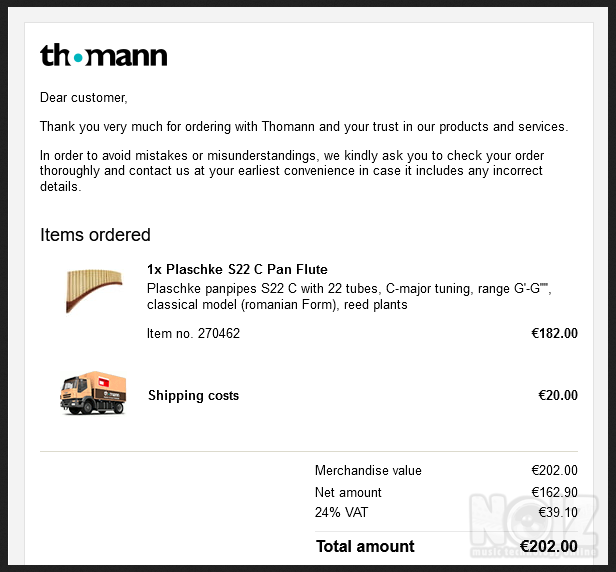Click the Noiz watermark logo
The height and width of the screenshot is (572, 616).
pyautogui.click(x=534, y=526)
